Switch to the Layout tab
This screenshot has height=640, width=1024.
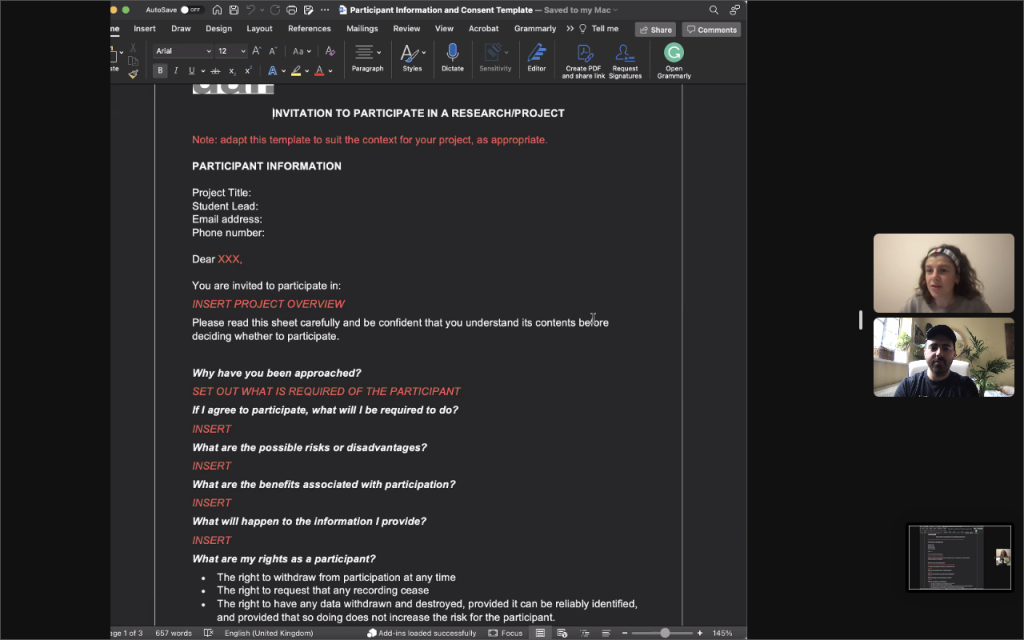pyautogui.click(x=259, y=29)
